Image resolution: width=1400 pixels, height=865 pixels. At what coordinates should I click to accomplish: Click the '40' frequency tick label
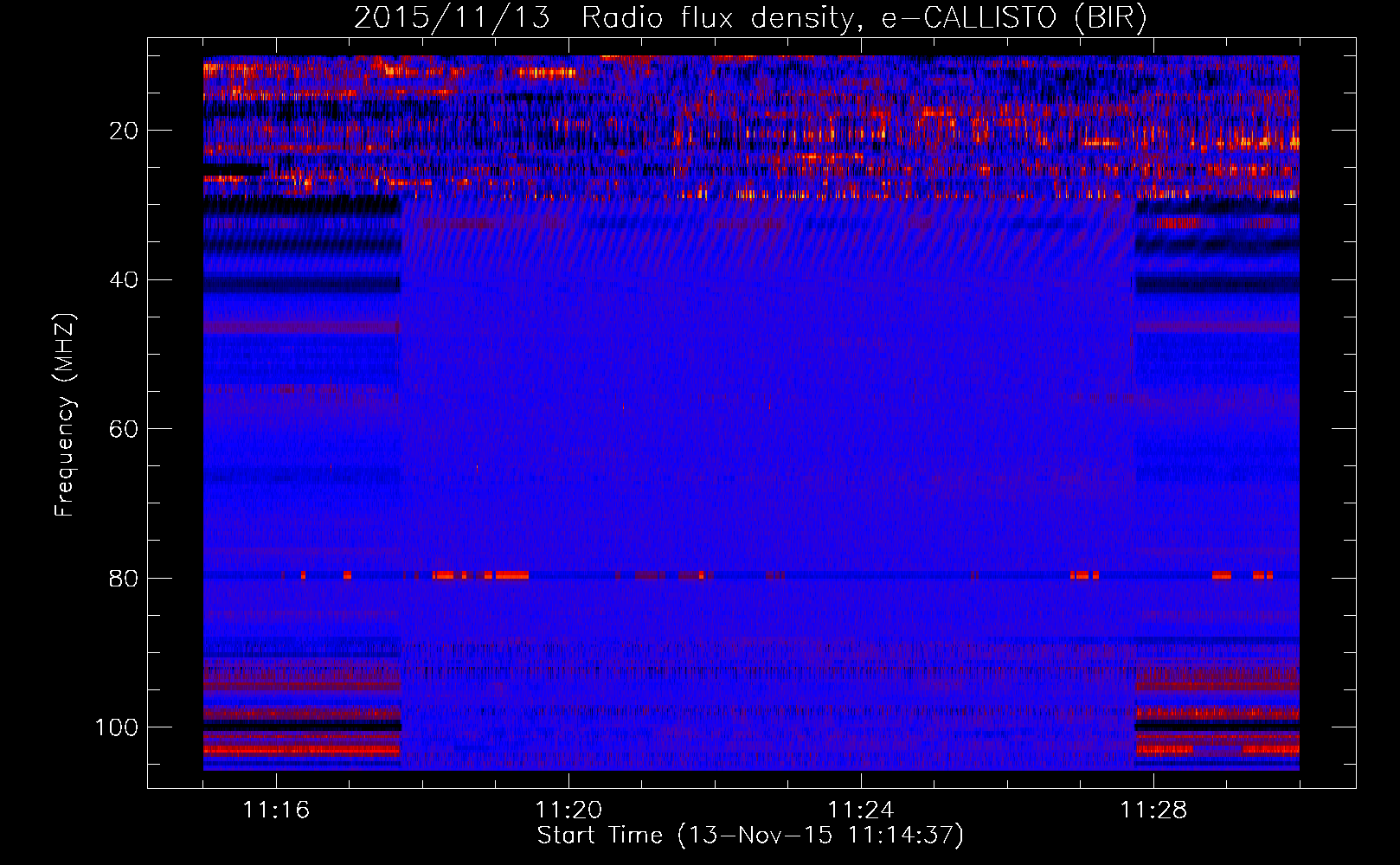coord(124,280)
